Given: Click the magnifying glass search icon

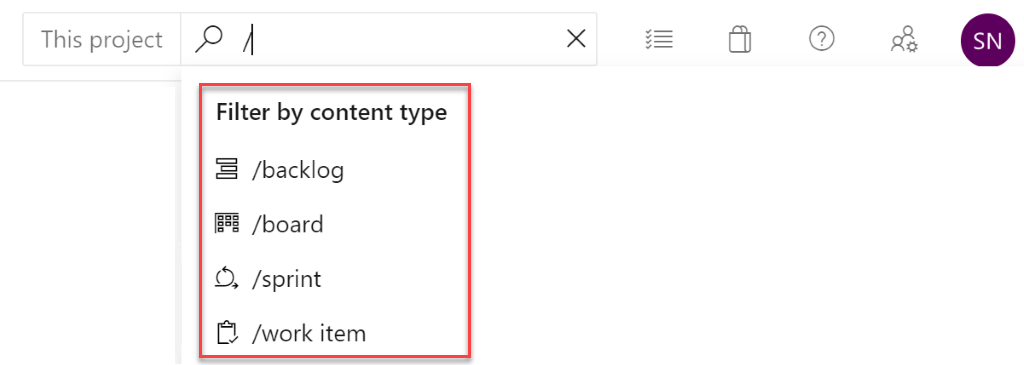Looking at the screenshot, I should point(208,40).
